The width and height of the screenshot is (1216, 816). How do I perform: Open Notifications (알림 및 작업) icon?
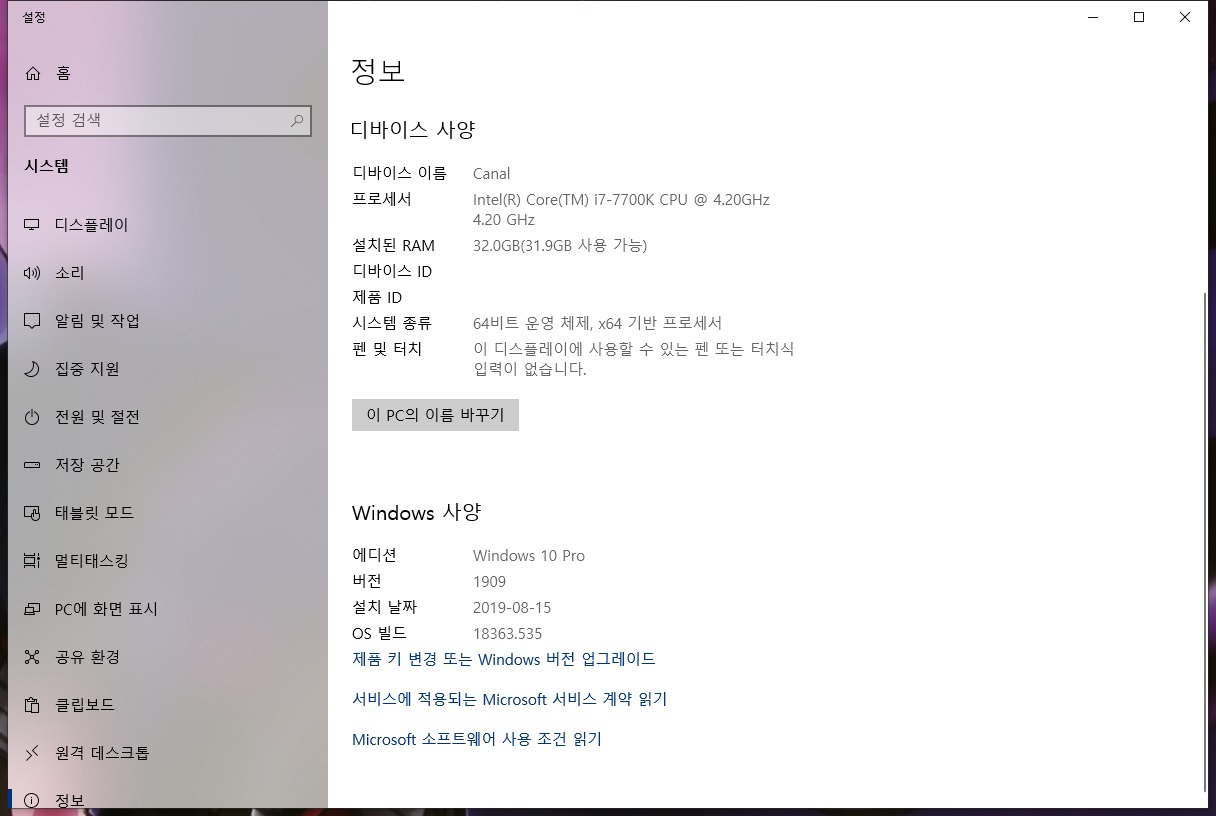pyautogui.click(x=33, y=321)
